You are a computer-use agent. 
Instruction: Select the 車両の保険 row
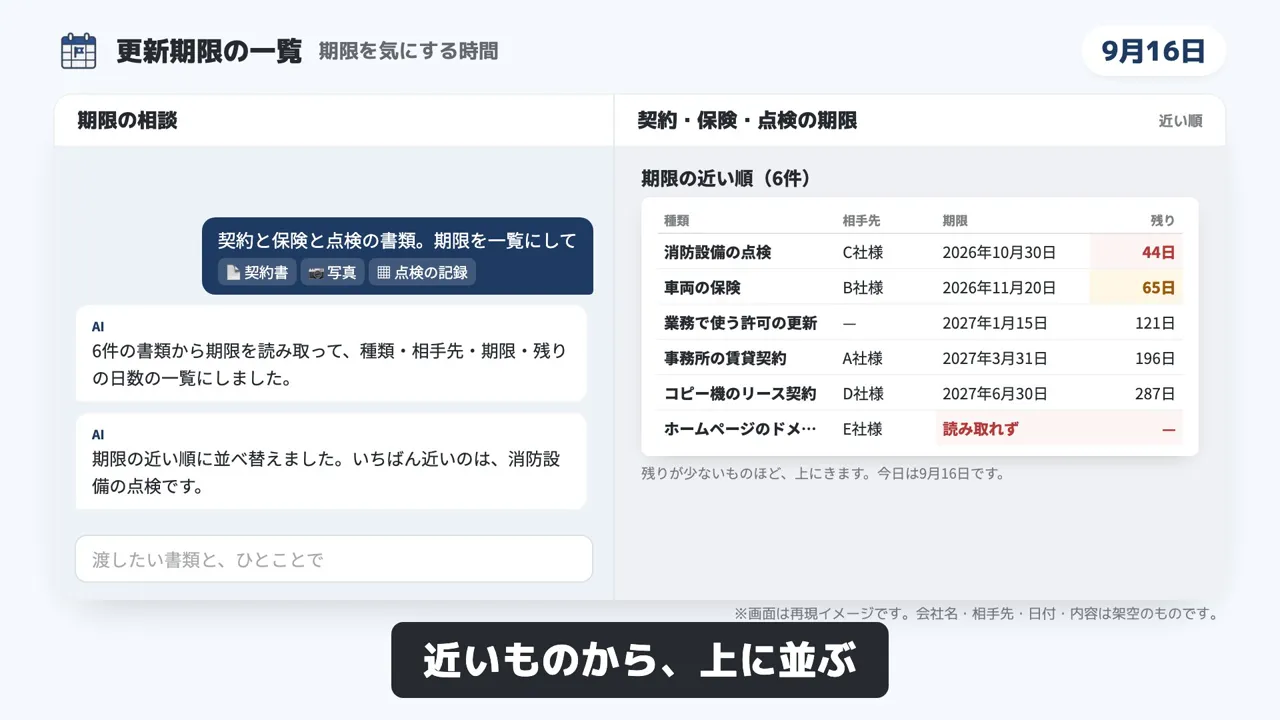[x=920, y=287]
